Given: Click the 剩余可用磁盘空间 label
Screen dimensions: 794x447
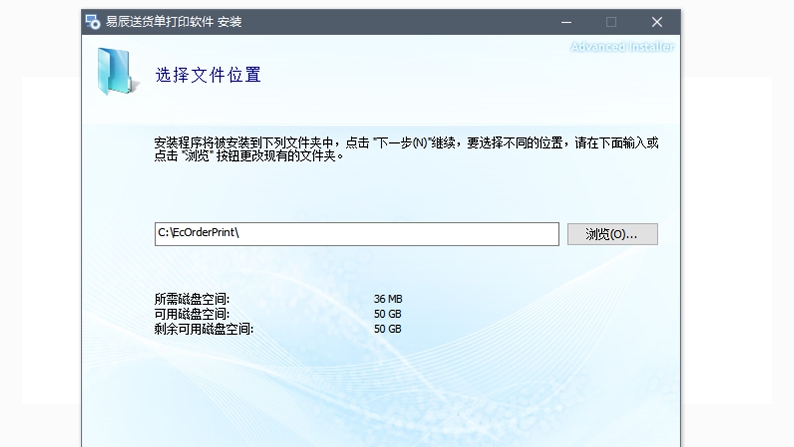Looking at the screenshot, I should point(204,329).
